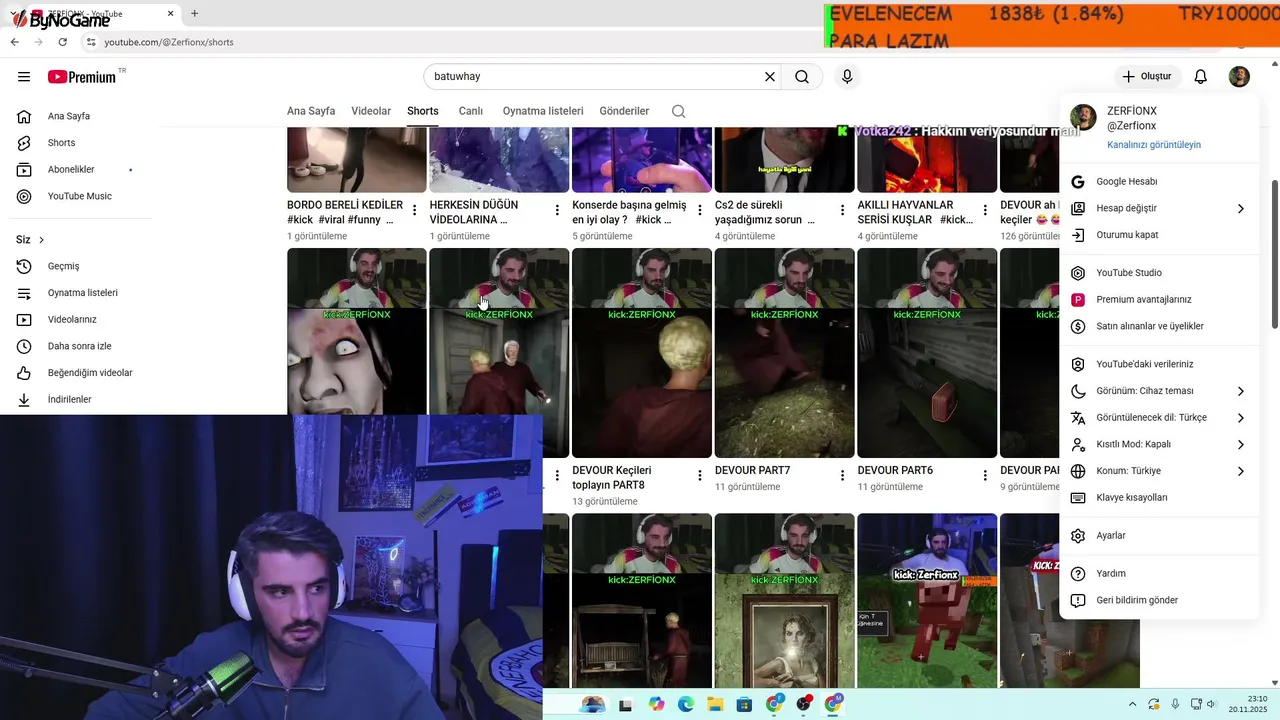Open options for AKILLI HAYVANLAR short
This screenshot has width=1280, height=720.
pyautogui.click(x=985, y=210)
